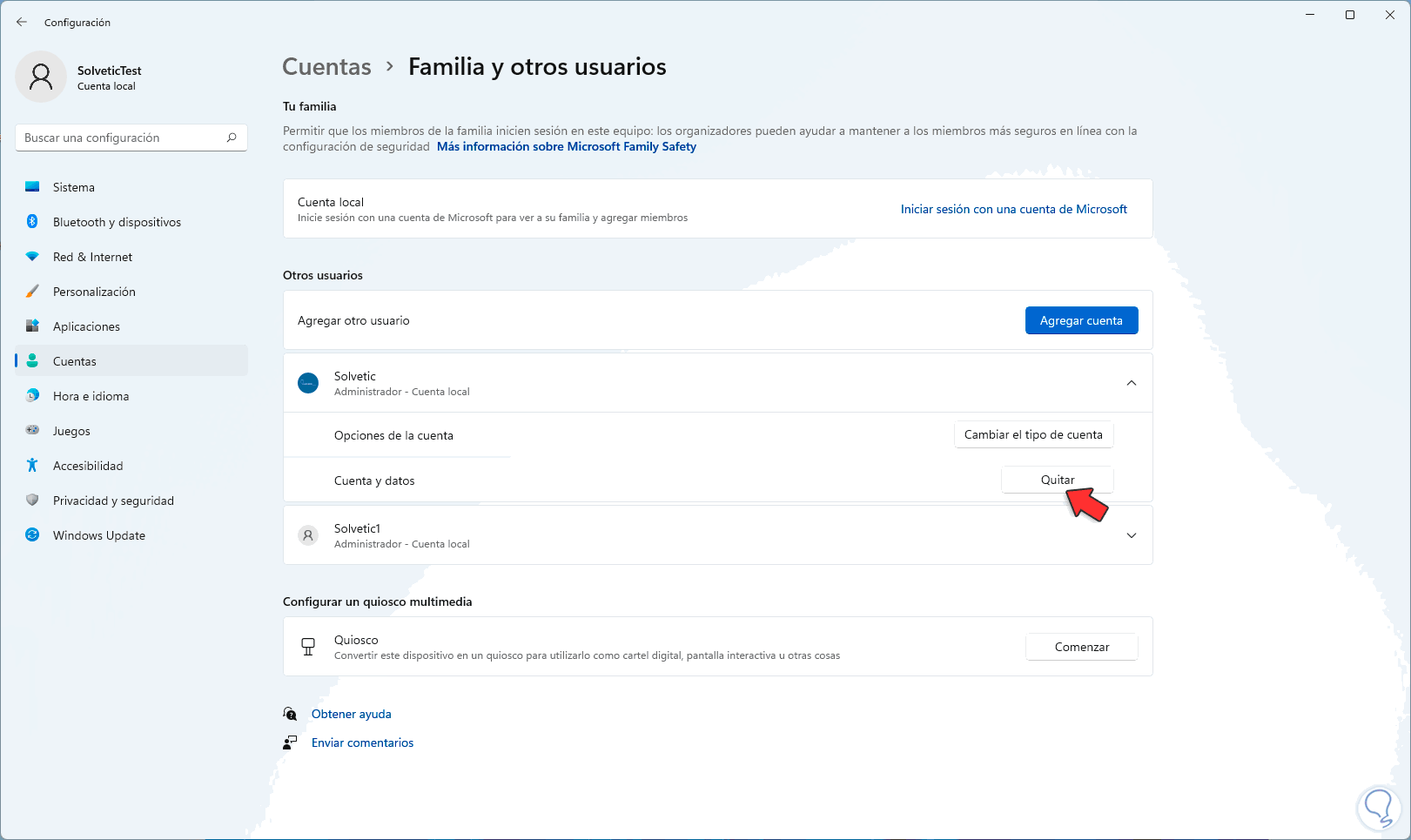This screenshot has height=840, width=1411.
Task: Click the Bluetooth y dispositivos icon
Action: coord(32,222)
